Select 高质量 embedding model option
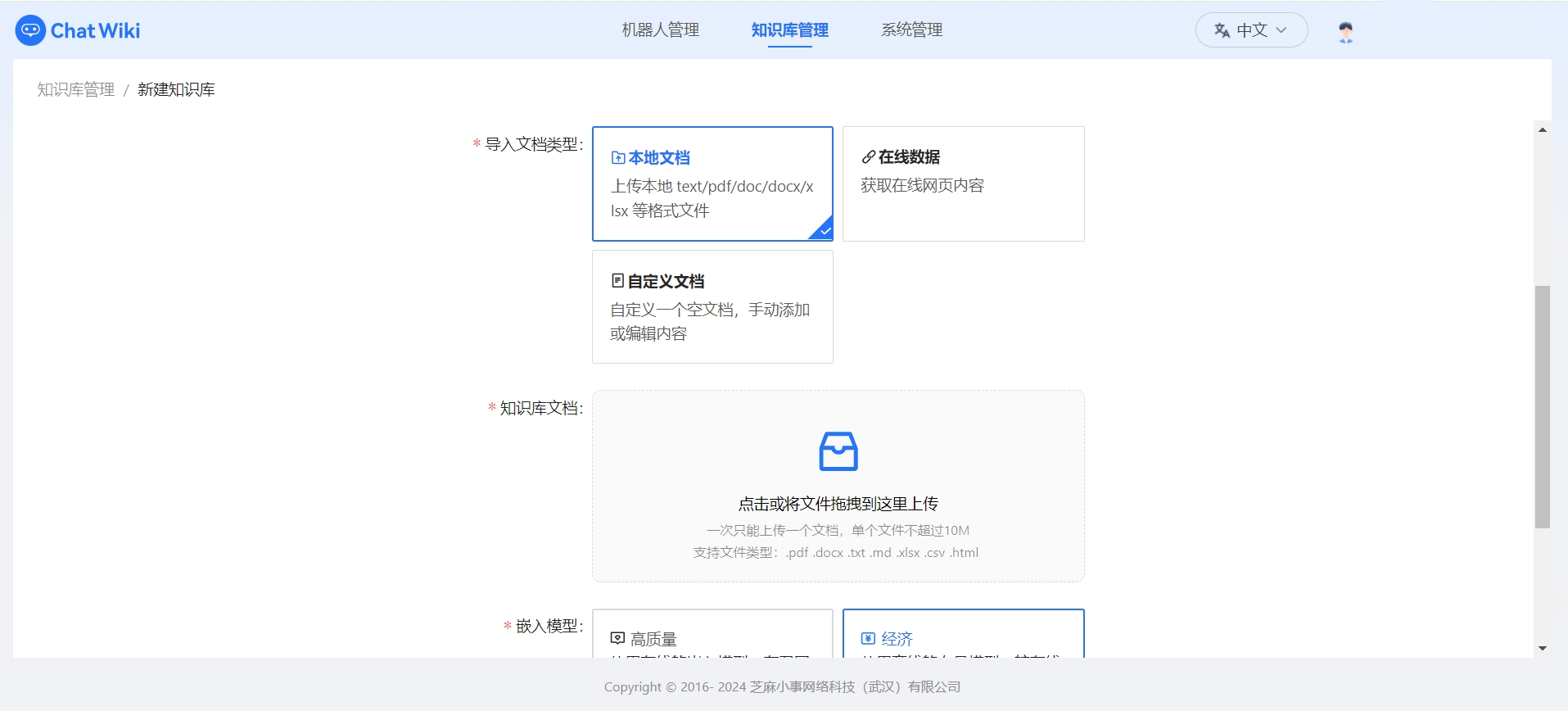 [712, 633]
